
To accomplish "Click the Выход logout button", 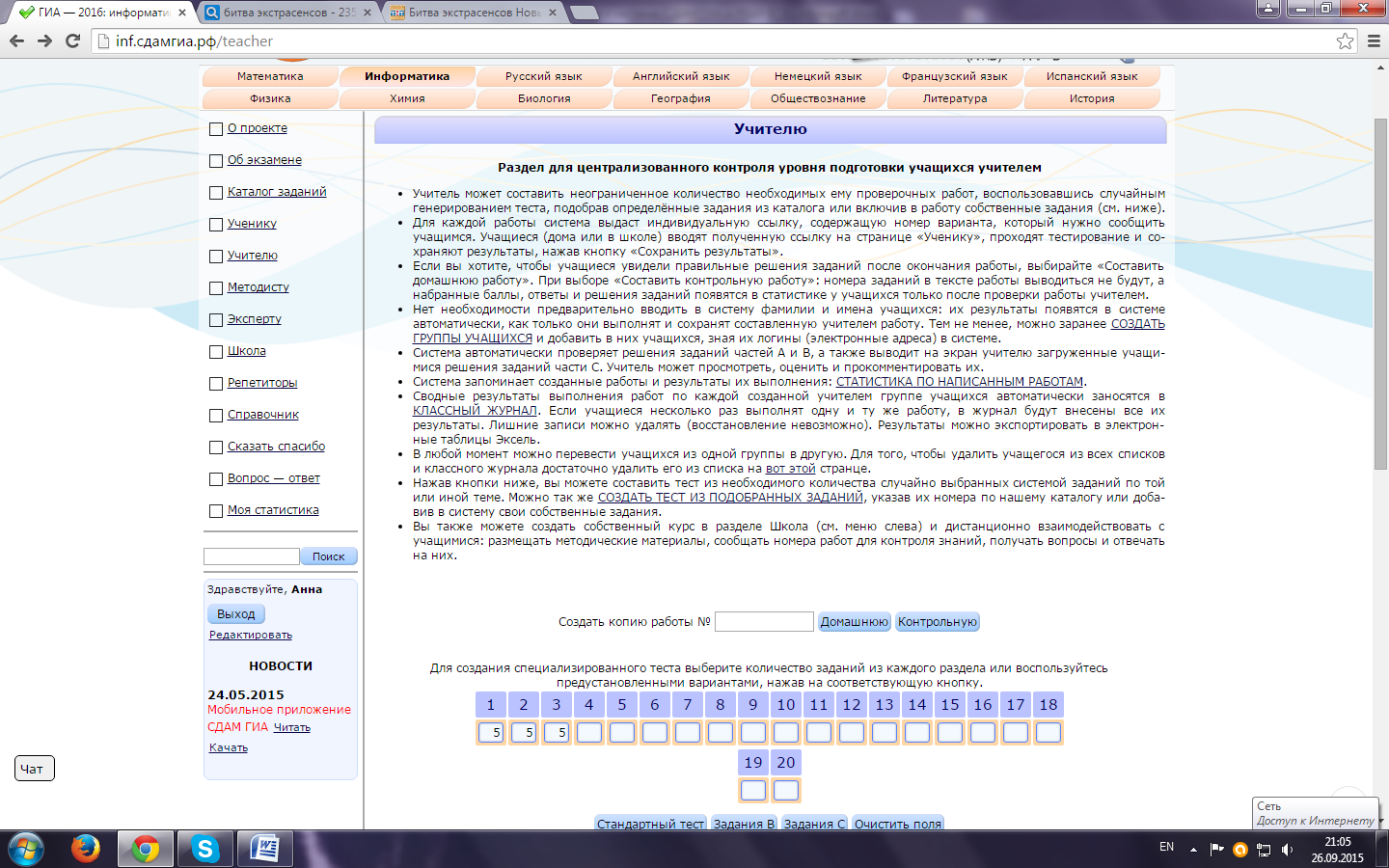I will coord(236,614).
